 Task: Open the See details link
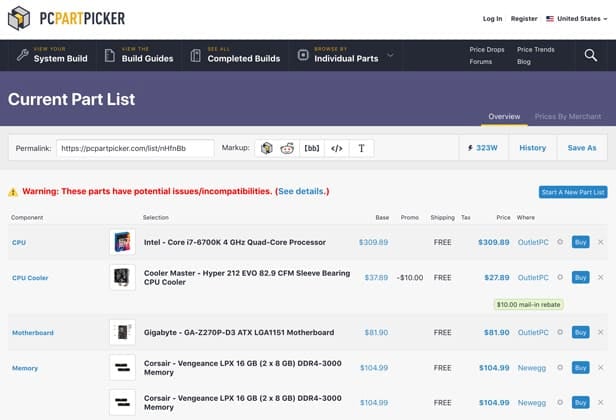[x=302, y=191]
